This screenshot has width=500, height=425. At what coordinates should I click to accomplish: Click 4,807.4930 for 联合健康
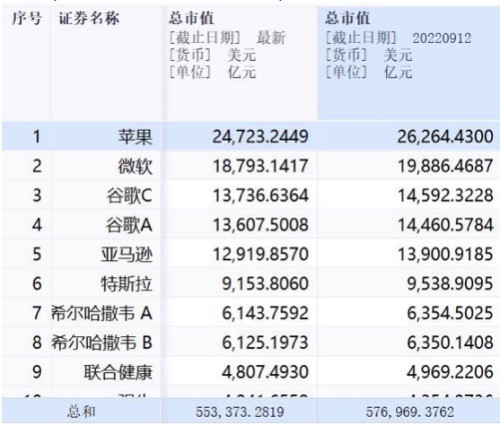pos(265,372)
